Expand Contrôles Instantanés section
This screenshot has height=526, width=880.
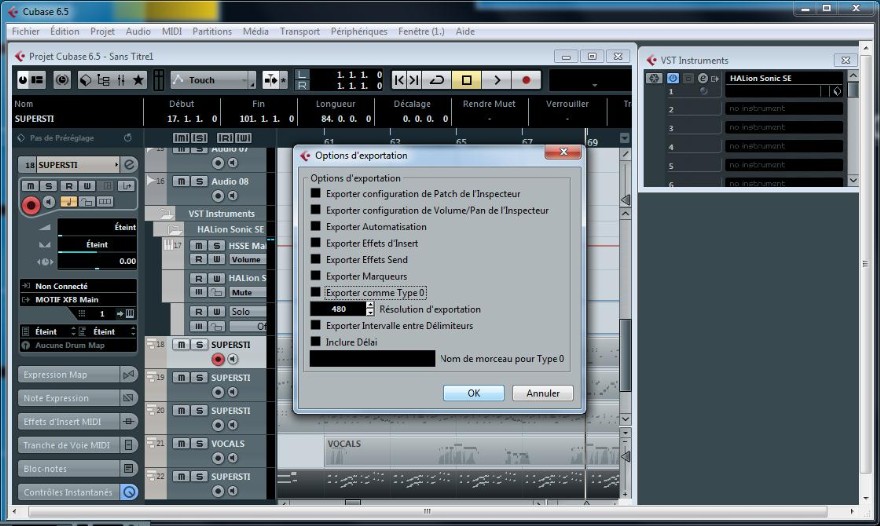tap(77, 492)
